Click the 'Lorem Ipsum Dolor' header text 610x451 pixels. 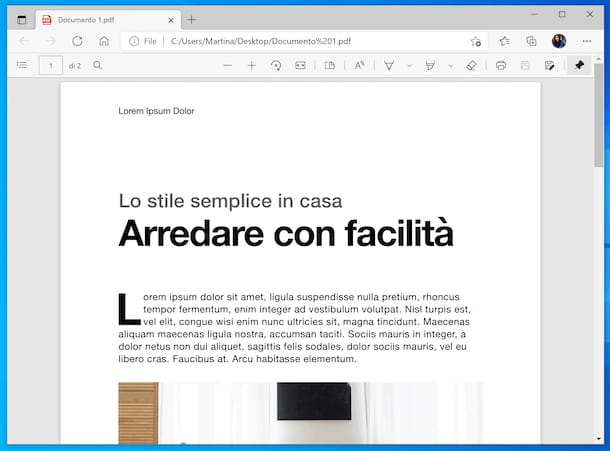[x=156, y=111]
